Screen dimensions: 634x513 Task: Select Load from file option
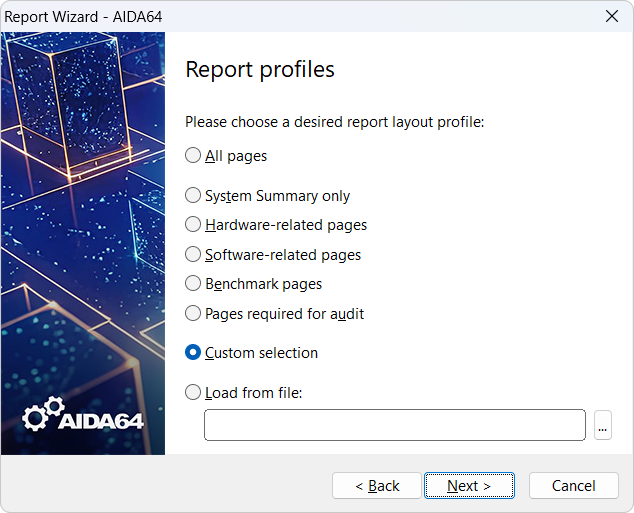tap(193, 393)
